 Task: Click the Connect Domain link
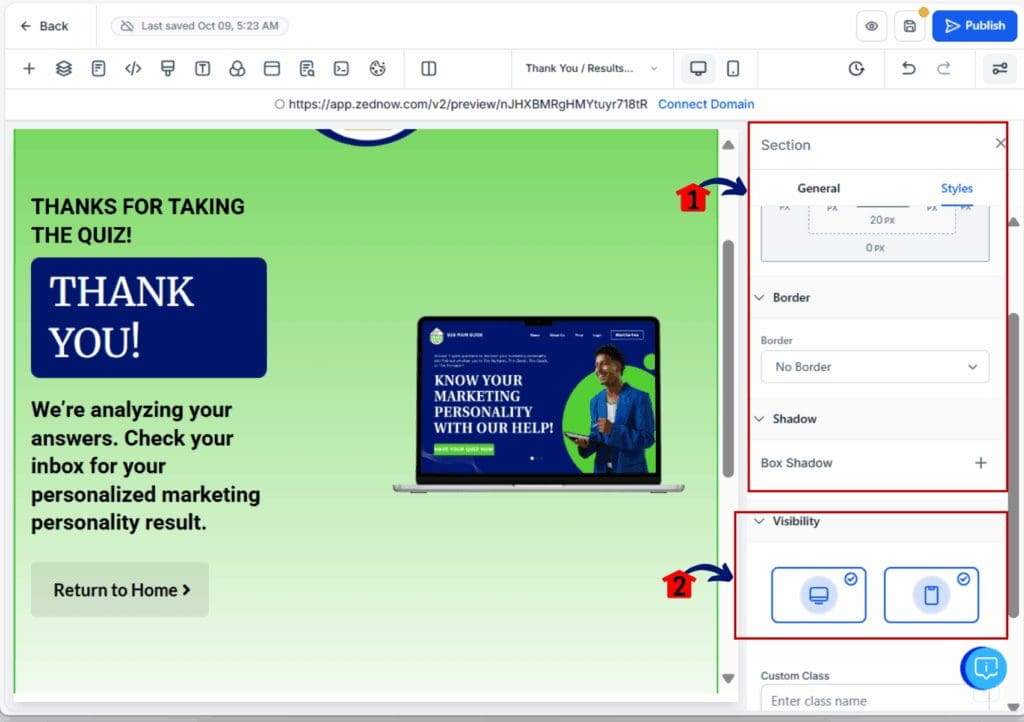tap(706, 104)
